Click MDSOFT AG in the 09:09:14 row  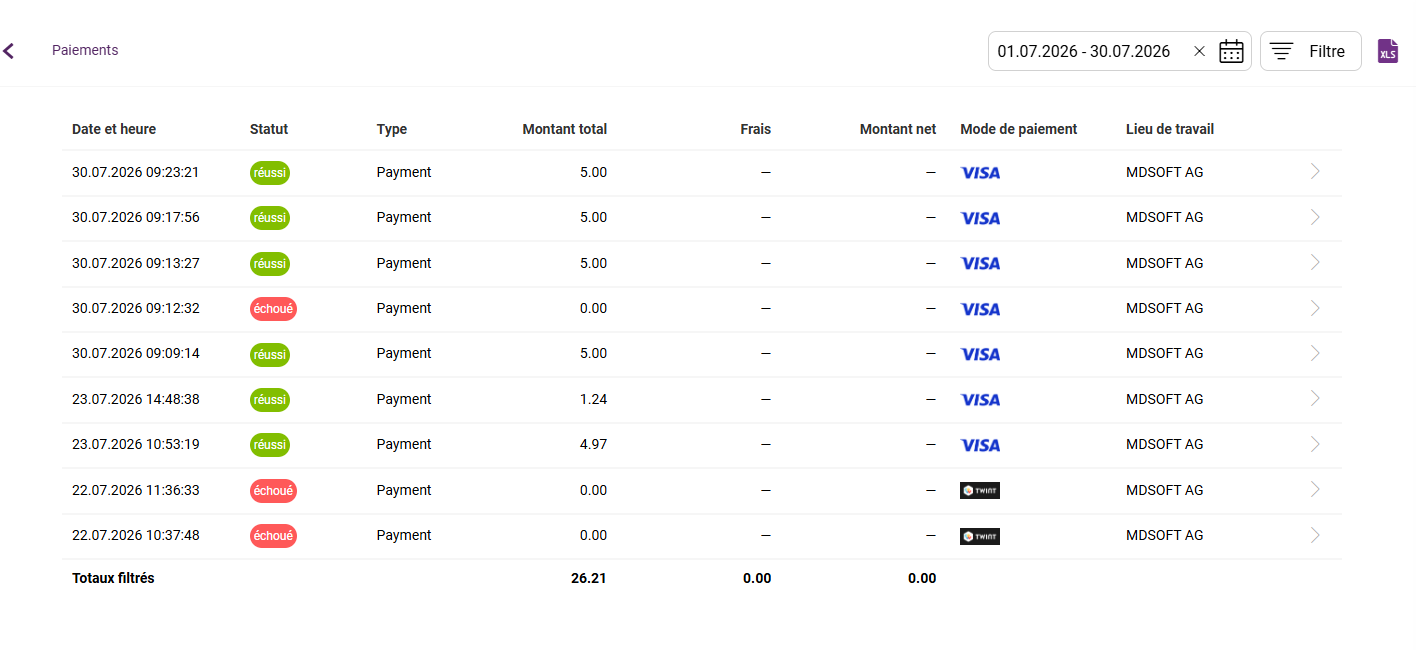pyautogui.click(x=1165, y=353)
